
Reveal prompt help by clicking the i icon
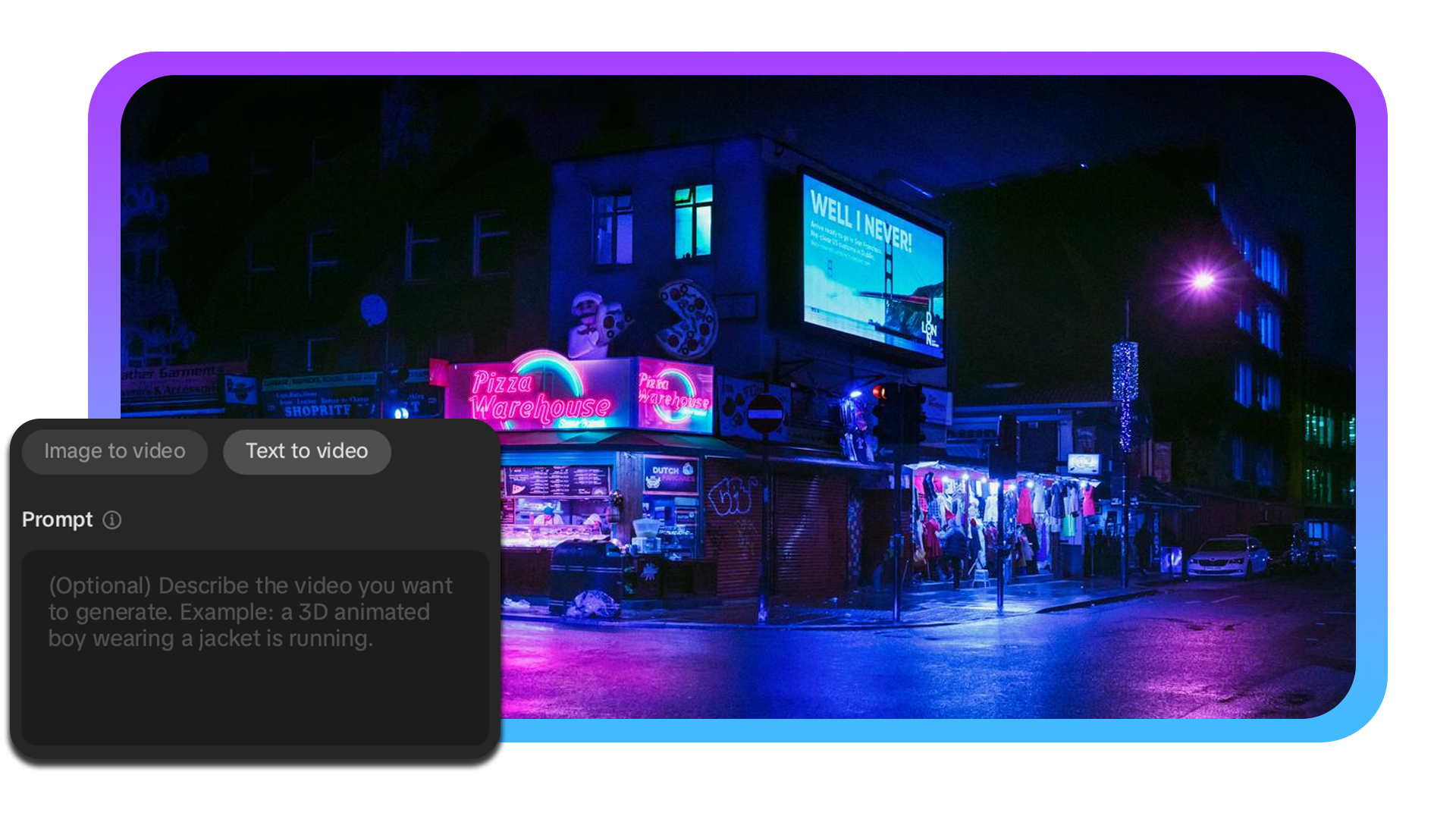tap(112, 520)
